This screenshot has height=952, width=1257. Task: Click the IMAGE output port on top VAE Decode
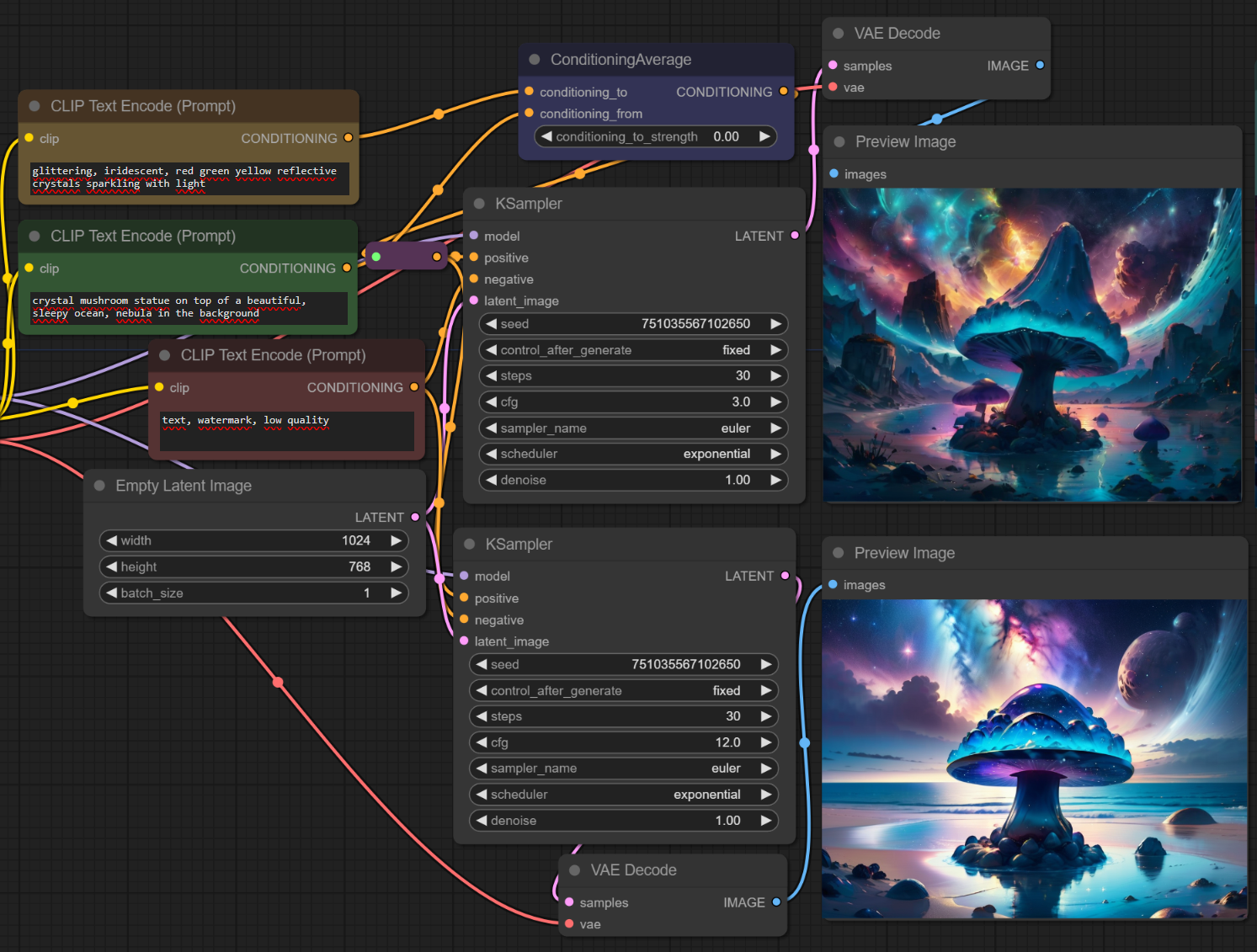click(x=1040, y=65)
